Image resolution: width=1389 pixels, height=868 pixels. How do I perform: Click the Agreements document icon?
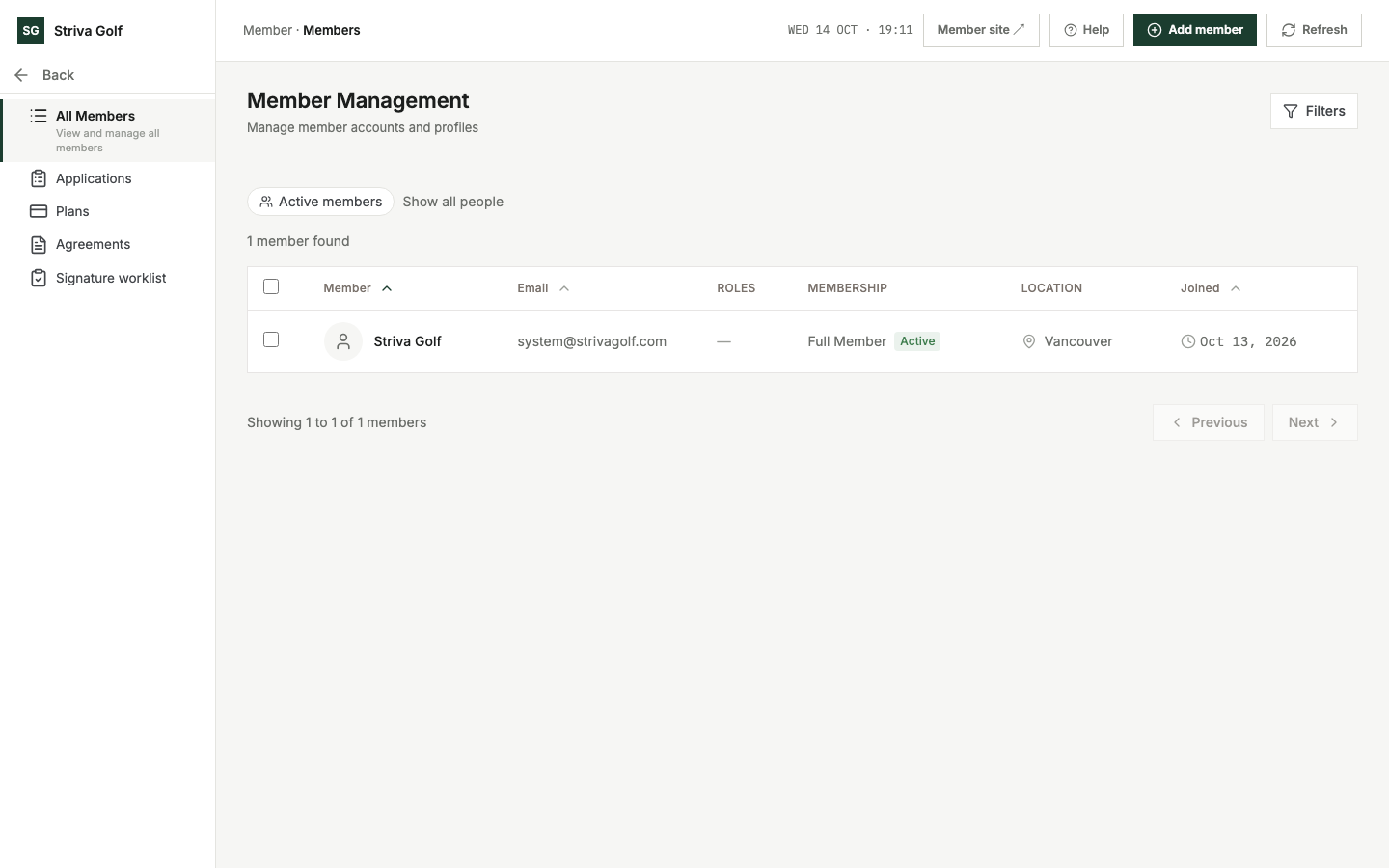tap(39, 245)
